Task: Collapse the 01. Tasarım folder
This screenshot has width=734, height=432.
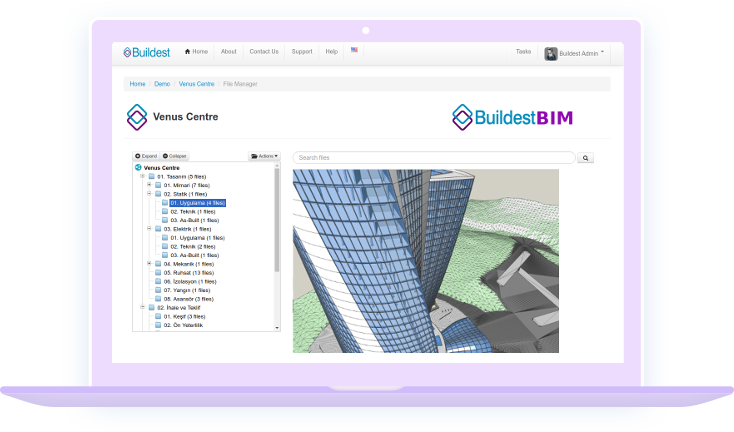Action: pos(143,176)
